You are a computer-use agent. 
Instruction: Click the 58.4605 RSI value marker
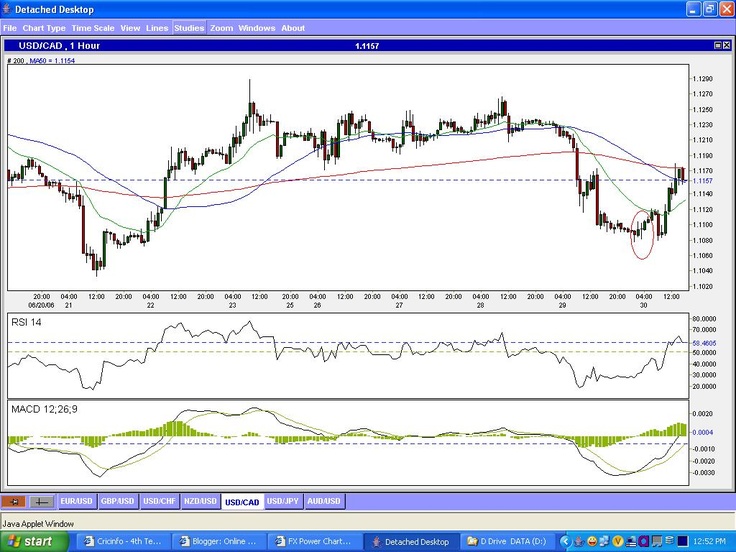coord(704,343)
